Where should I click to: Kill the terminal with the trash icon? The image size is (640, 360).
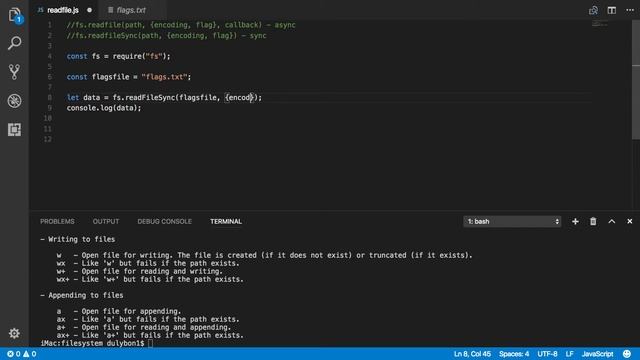coord(593,221)
